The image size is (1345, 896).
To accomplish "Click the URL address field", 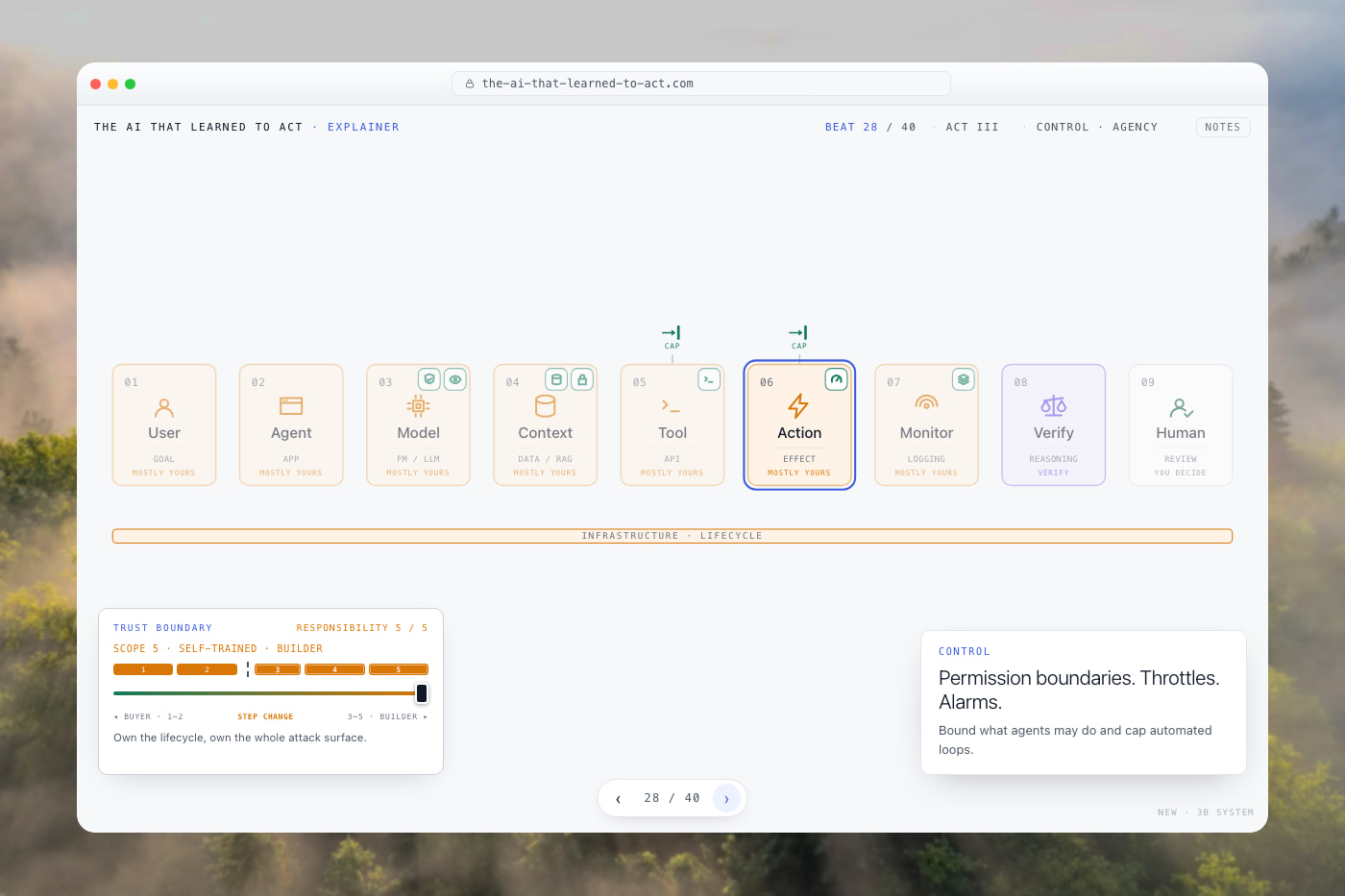I will coord(701,84).
